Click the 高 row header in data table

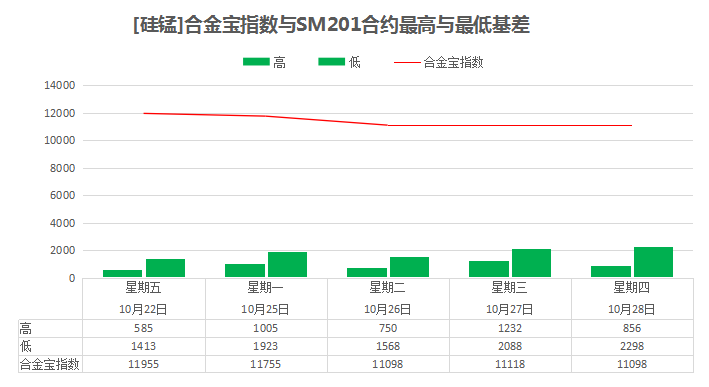(x=26, y=328)
